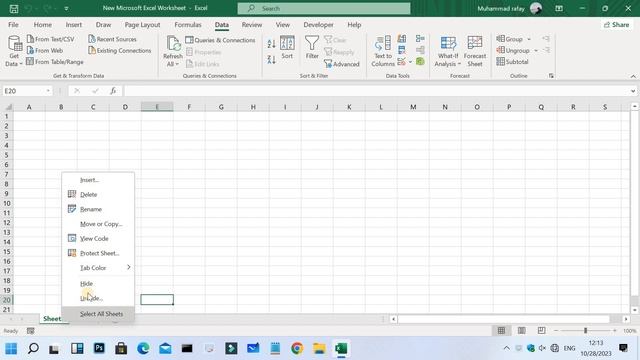Switch to Page Layout view

521,330
